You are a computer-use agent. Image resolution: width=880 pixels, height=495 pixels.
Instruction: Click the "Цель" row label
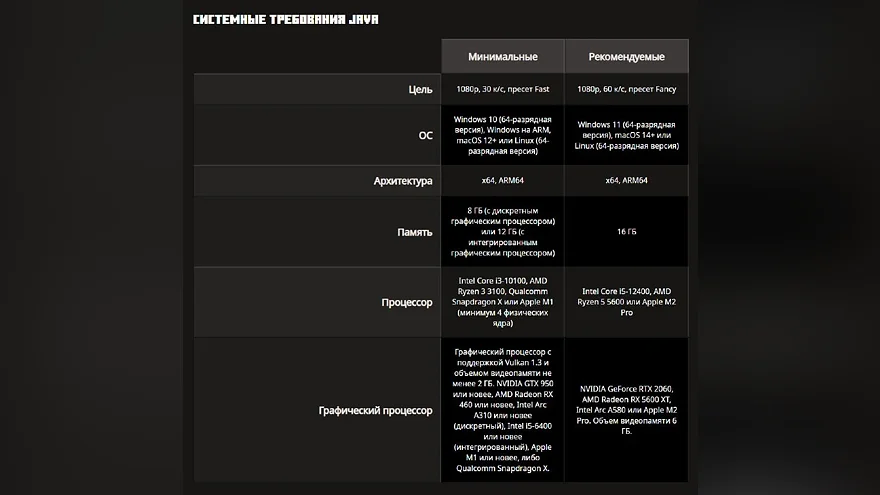click(x=420, y=89)
